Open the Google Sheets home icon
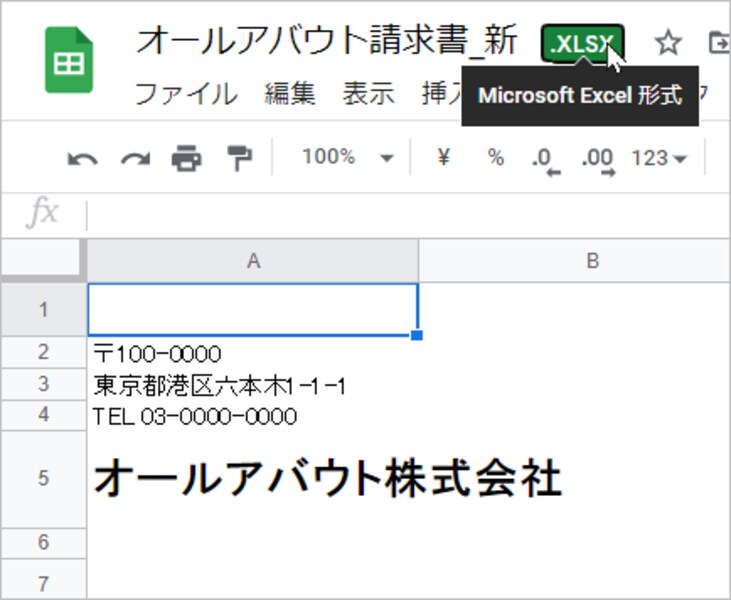Screen dimensions: 731x600 pos(69,60)
